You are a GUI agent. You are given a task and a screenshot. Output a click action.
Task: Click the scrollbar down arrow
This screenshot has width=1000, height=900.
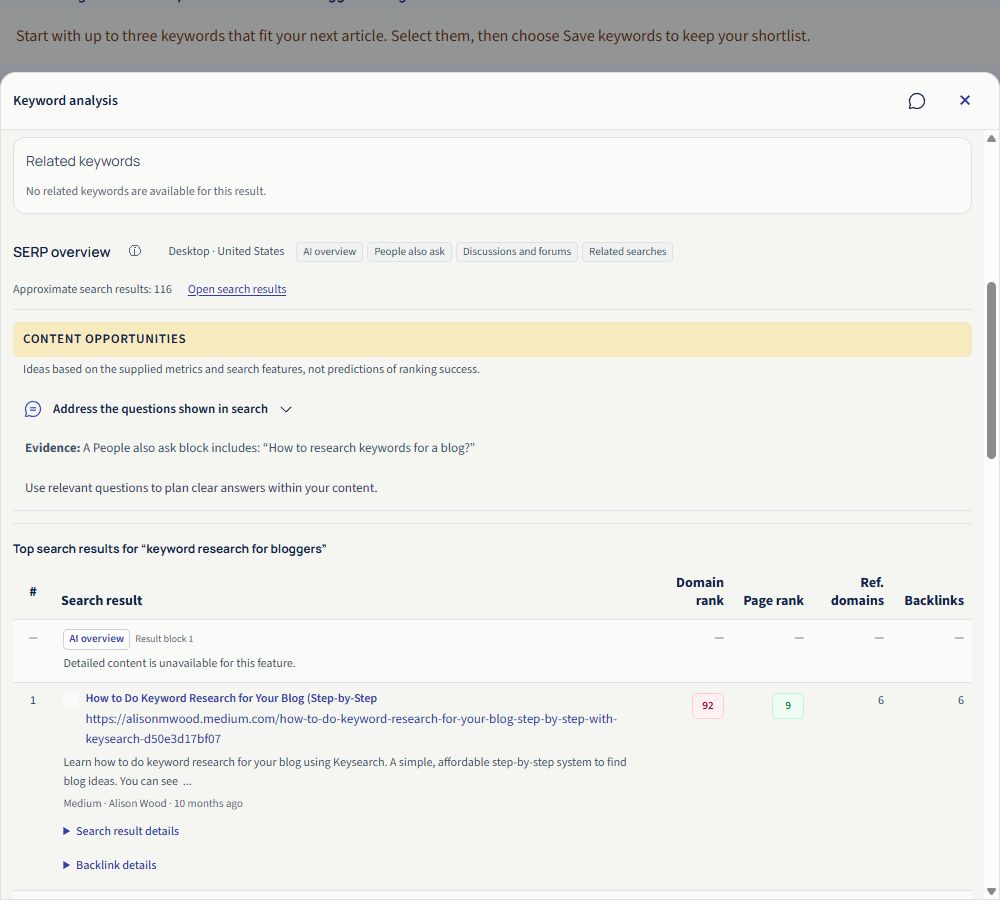coord(991,891)
